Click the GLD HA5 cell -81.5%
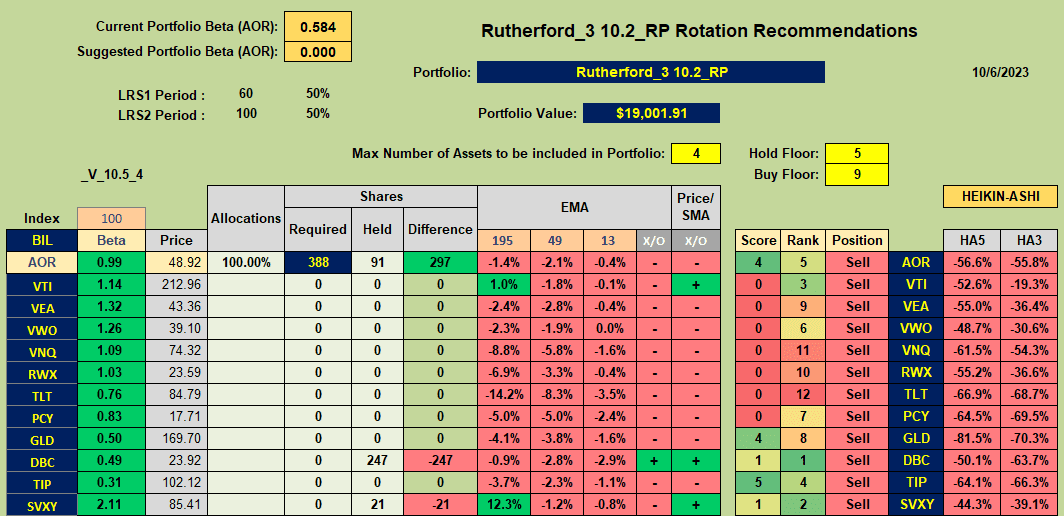 (x=971, y=438)
